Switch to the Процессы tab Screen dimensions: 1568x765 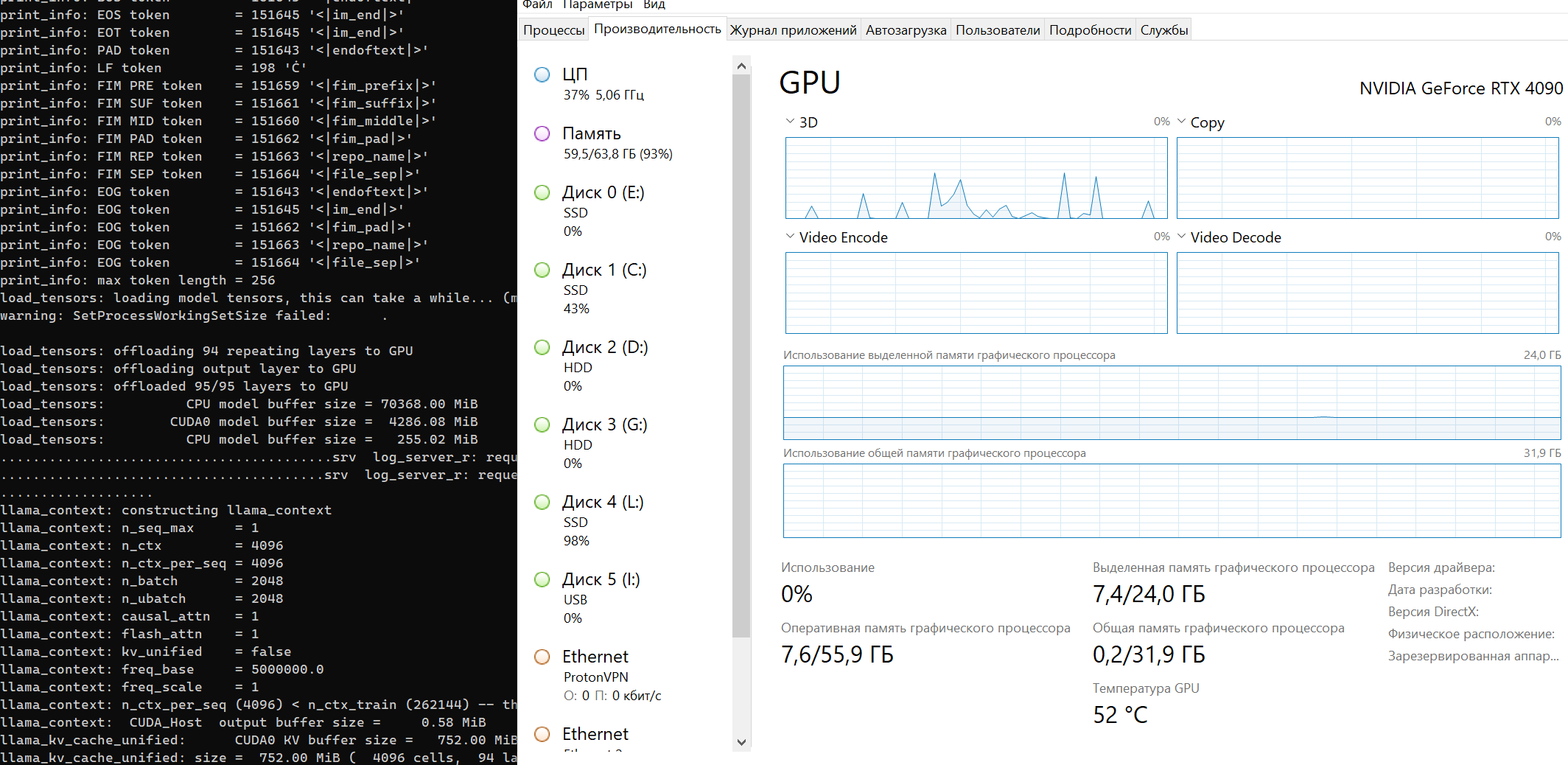[x=554, y=30]
